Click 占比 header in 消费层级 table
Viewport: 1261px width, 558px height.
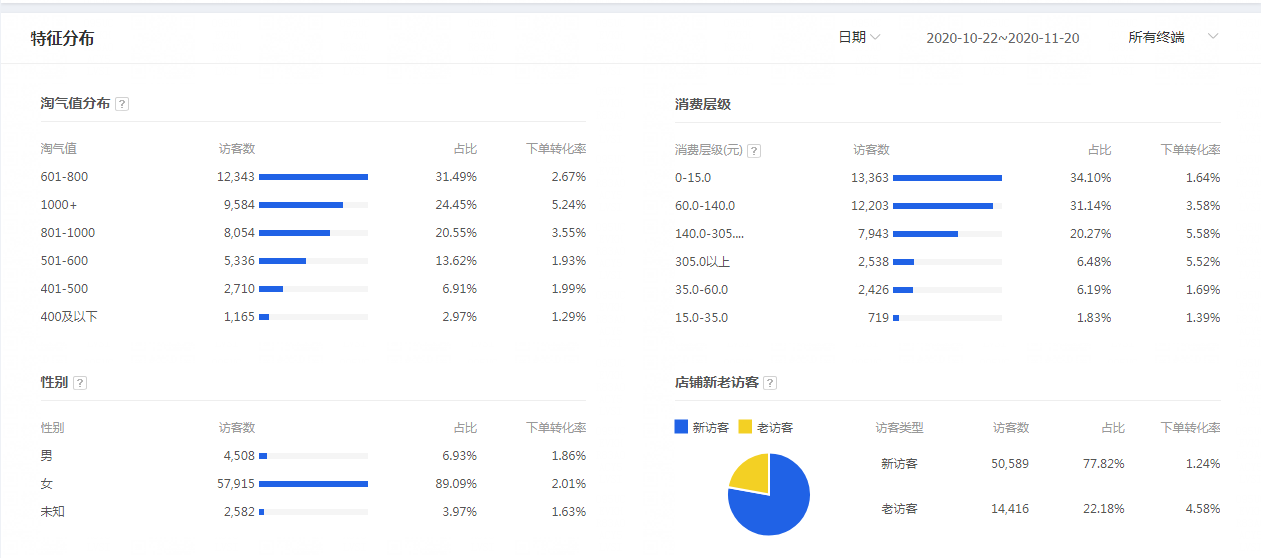(x=1099, y=150)
